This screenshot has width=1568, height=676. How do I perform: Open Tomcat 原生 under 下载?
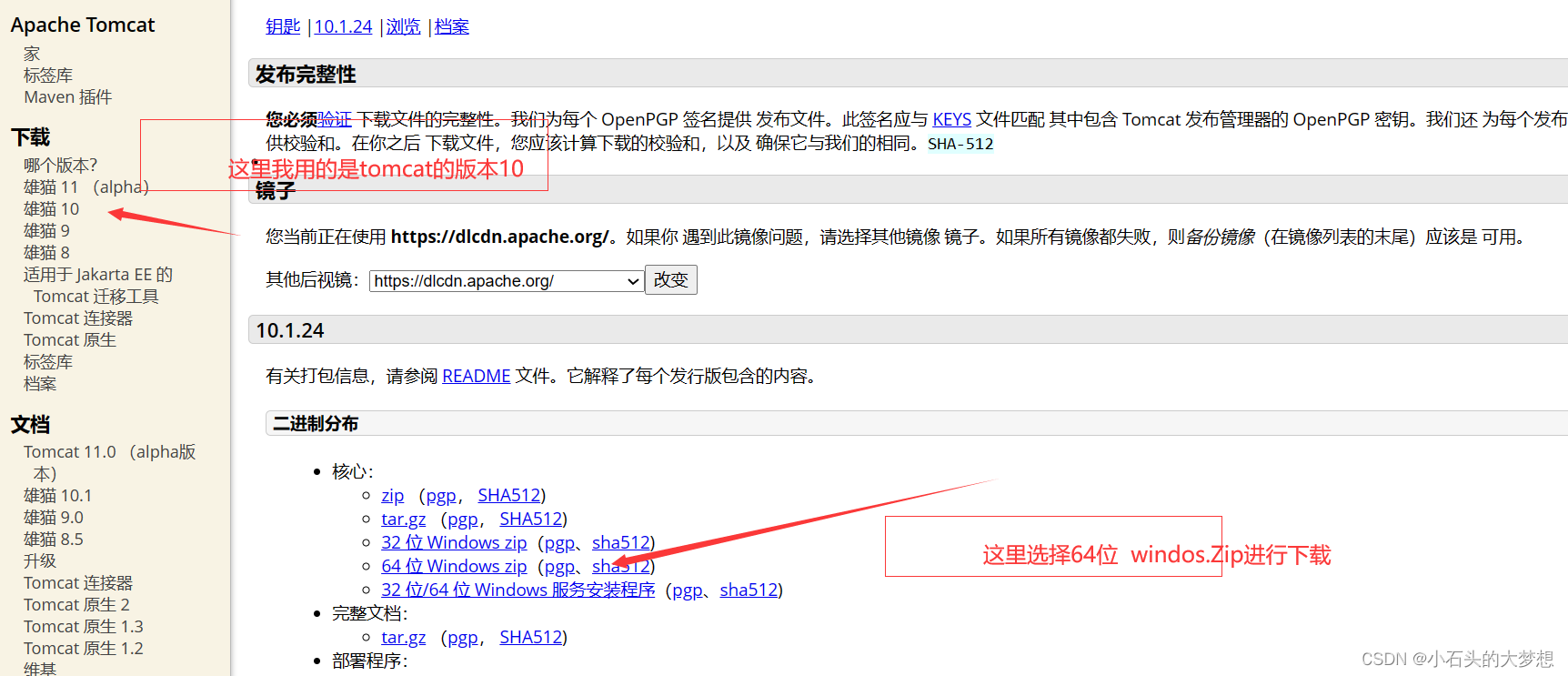pos(70,340)
